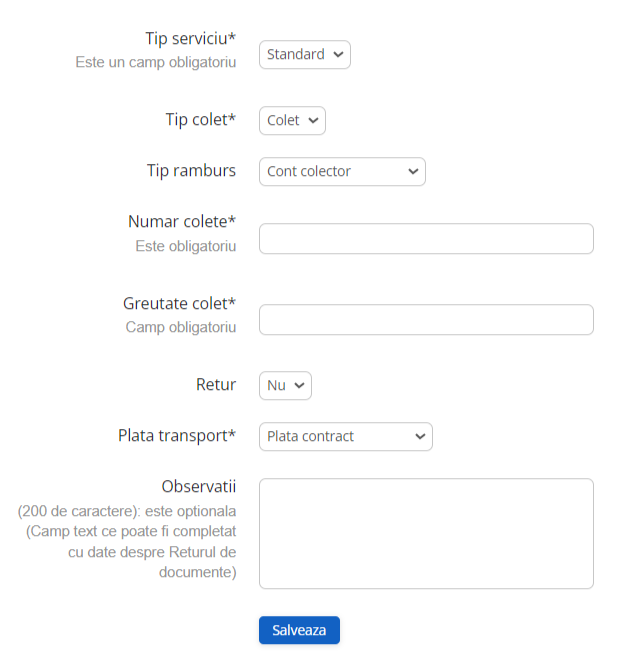Open the Cont colector ramburs dropdown
635x672 pixels.
point(342,172)
